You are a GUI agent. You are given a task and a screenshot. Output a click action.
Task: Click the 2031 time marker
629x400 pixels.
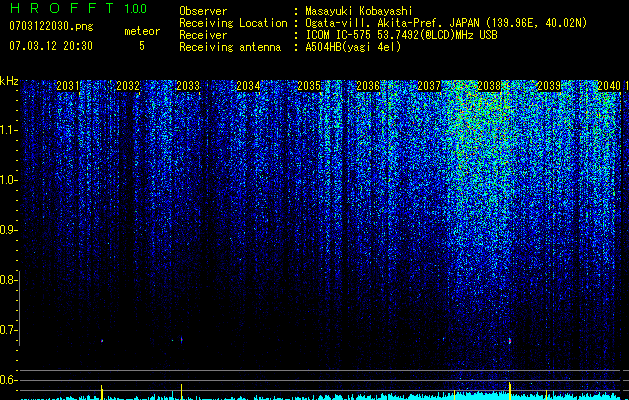pyautogui.click(x=67, y=86)
